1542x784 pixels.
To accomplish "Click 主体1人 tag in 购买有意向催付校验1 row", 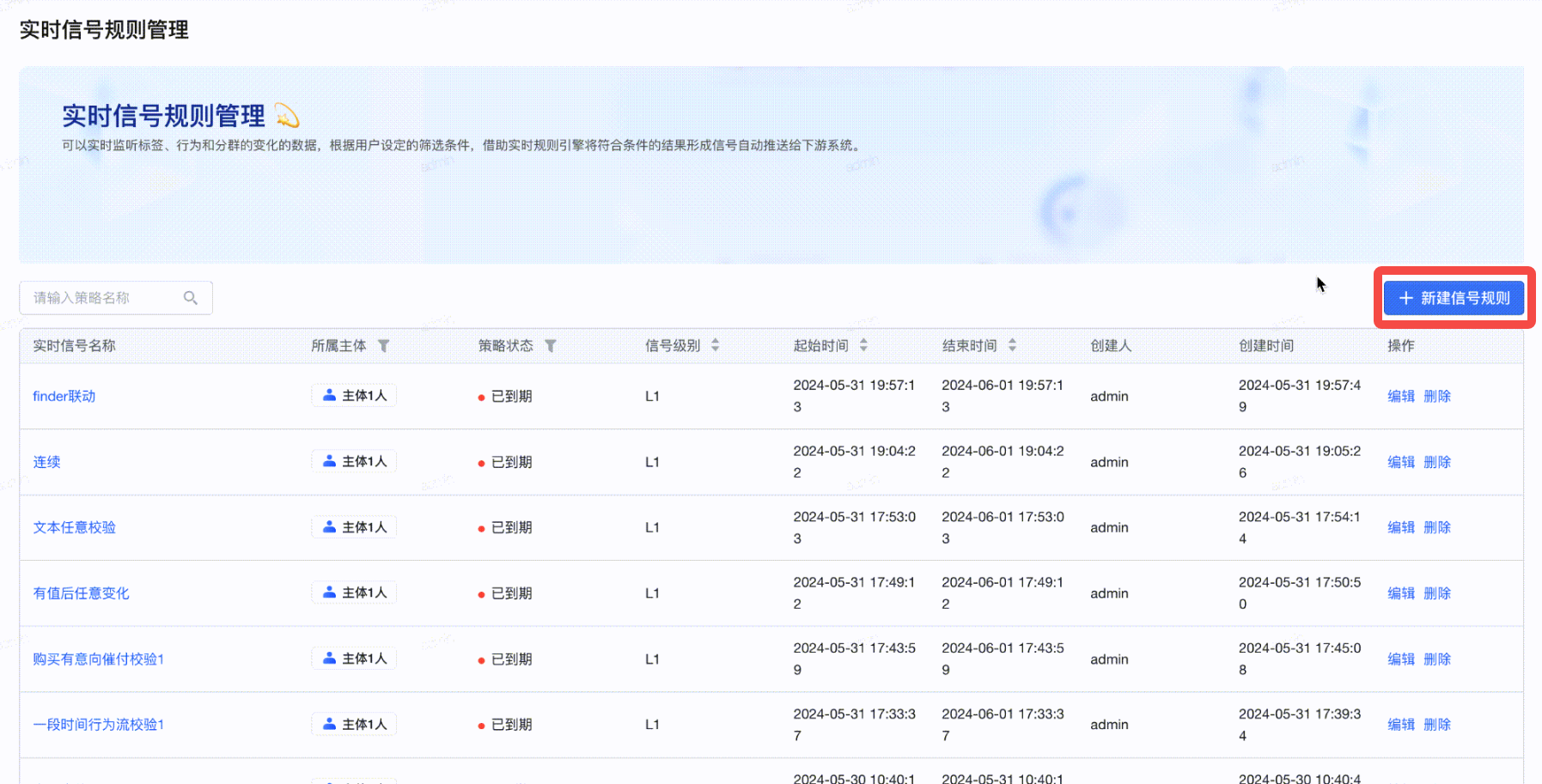I will click(x=354, y=658).
